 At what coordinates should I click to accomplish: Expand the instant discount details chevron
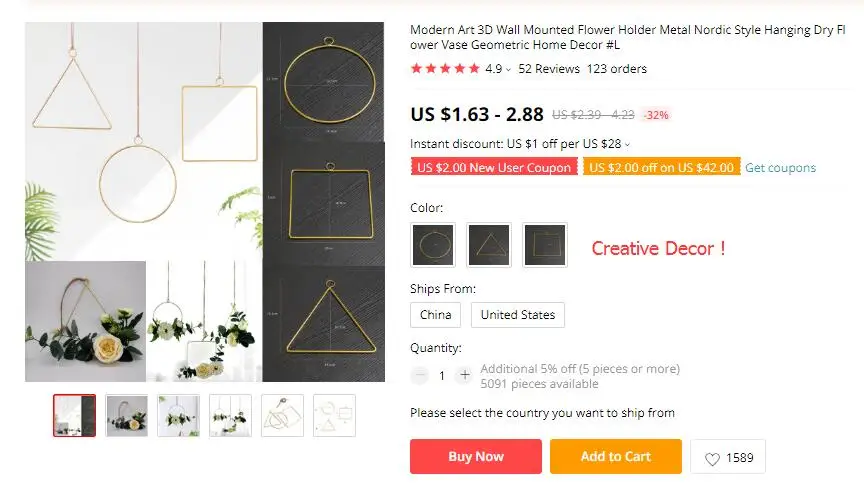pyautogui.click(x=627, y=145)
